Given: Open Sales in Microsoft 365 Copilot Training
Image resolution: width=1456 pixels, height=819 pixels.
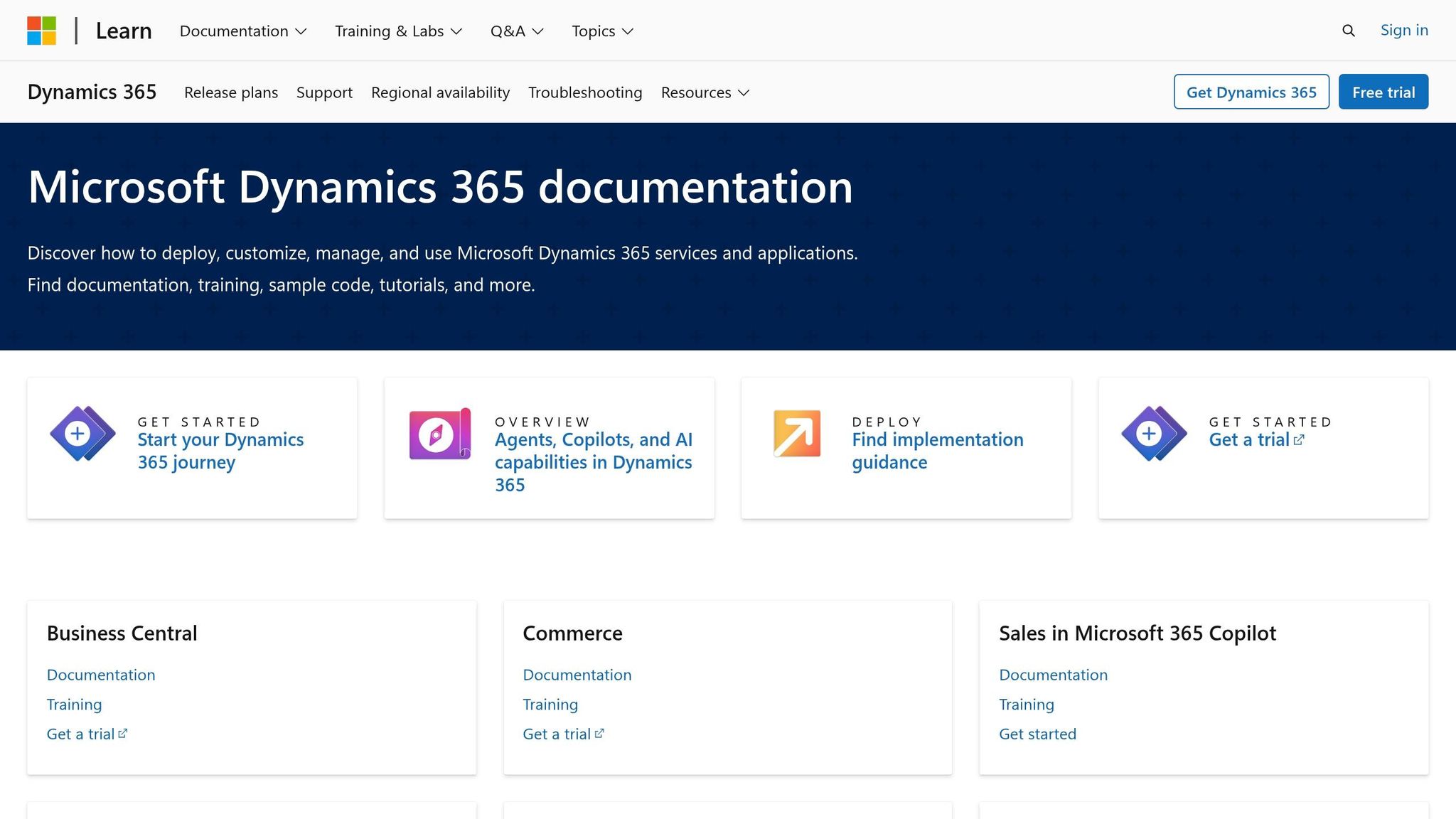Looking at the screenshot, I should [x=1027, y=705].
